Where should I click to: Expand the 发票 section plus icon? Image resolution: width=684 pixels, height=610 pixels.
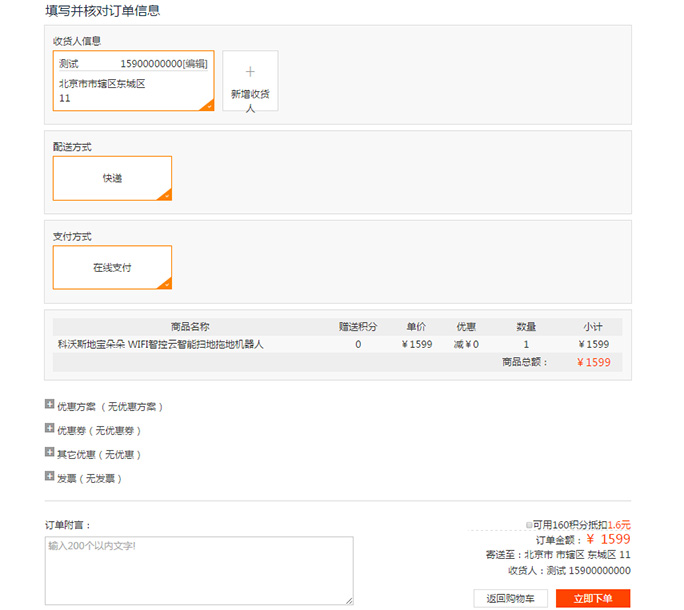[x=49, y=476]
